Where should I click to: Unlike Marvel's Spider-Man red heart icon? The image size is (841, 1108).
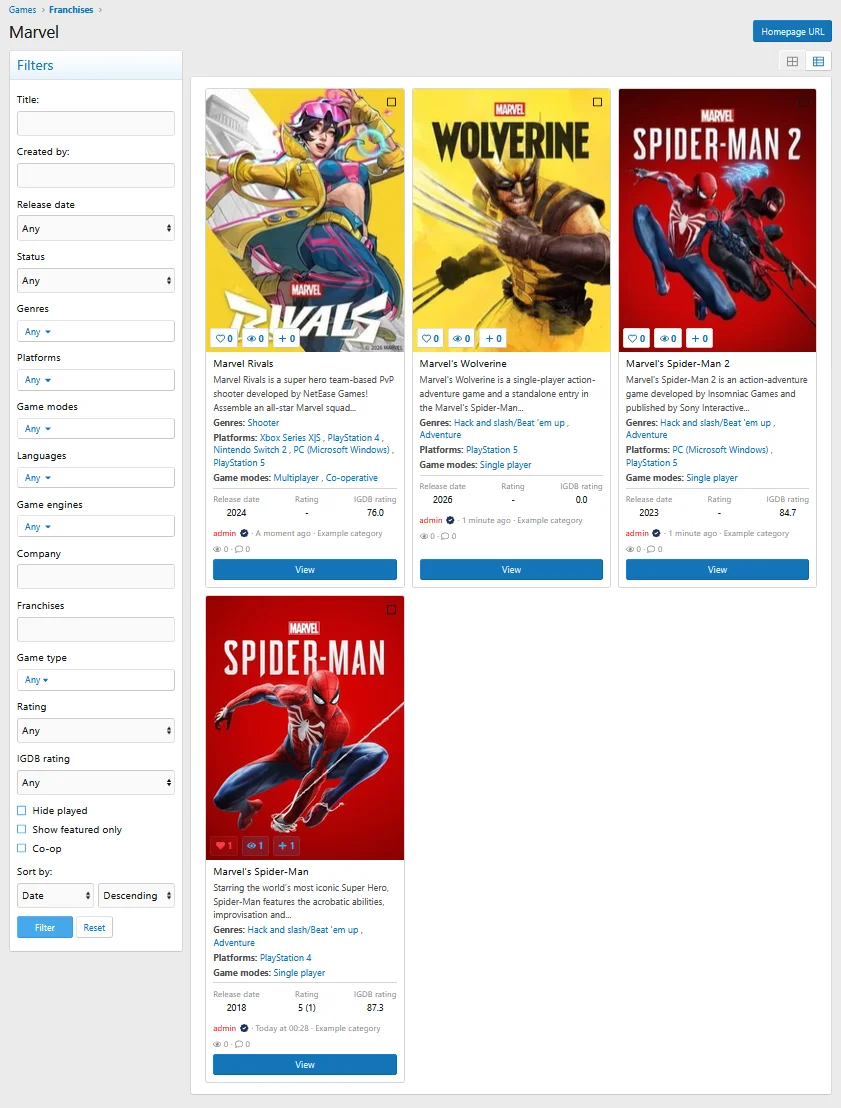(224, 845)
